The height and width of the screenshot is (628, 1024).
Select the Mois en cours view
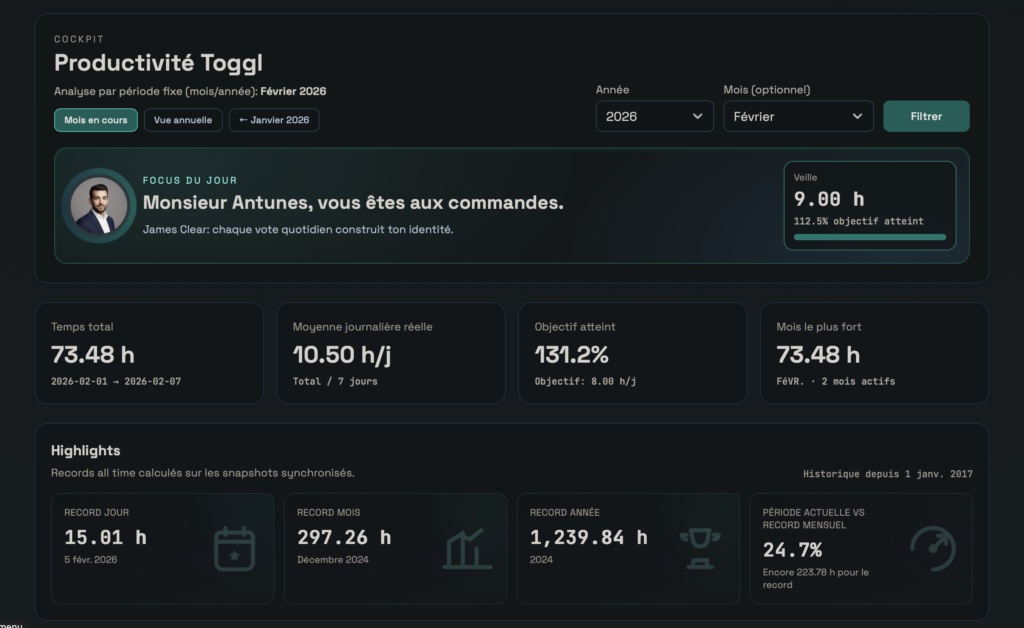point(95,120)
